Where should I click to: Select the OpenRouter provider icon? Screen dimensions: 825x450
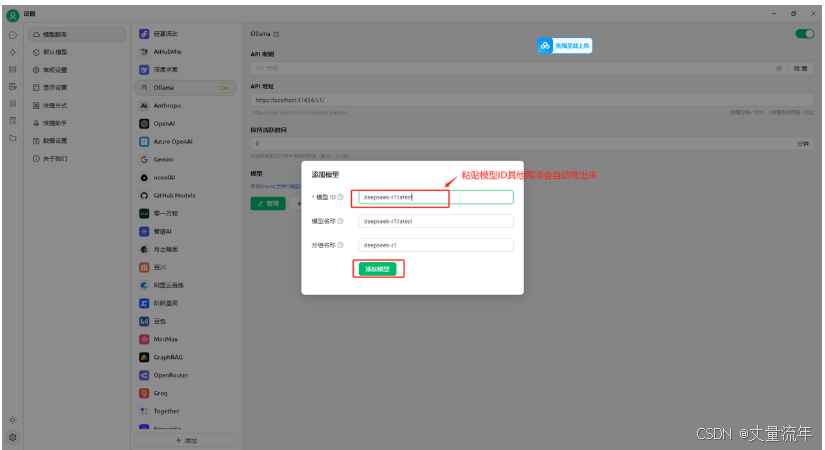(144, 375)
